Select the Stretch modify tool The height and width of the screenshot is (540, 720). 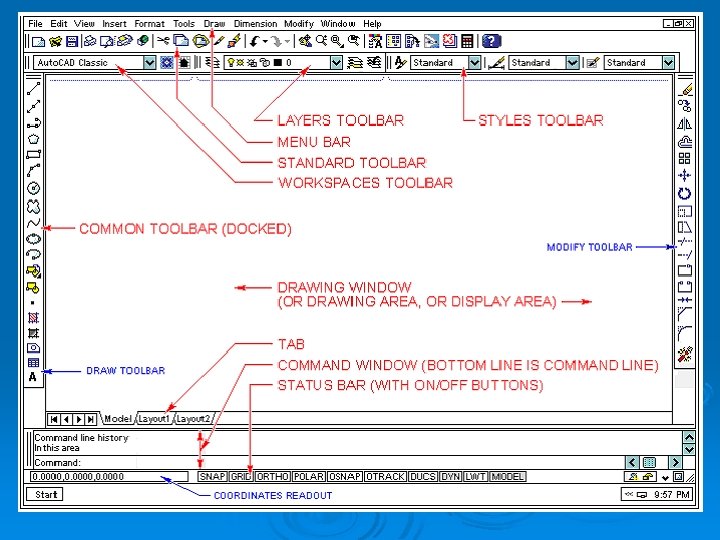tap(685, 227)
